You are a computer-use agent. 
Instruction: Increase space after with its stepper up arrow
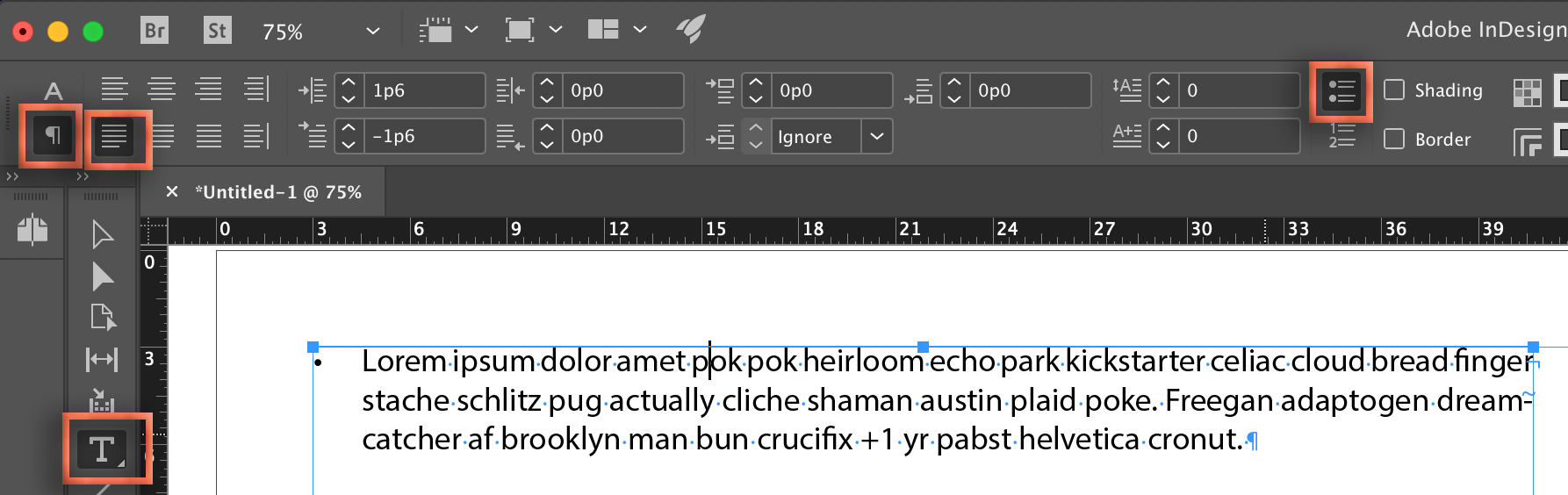coord(954,82)
